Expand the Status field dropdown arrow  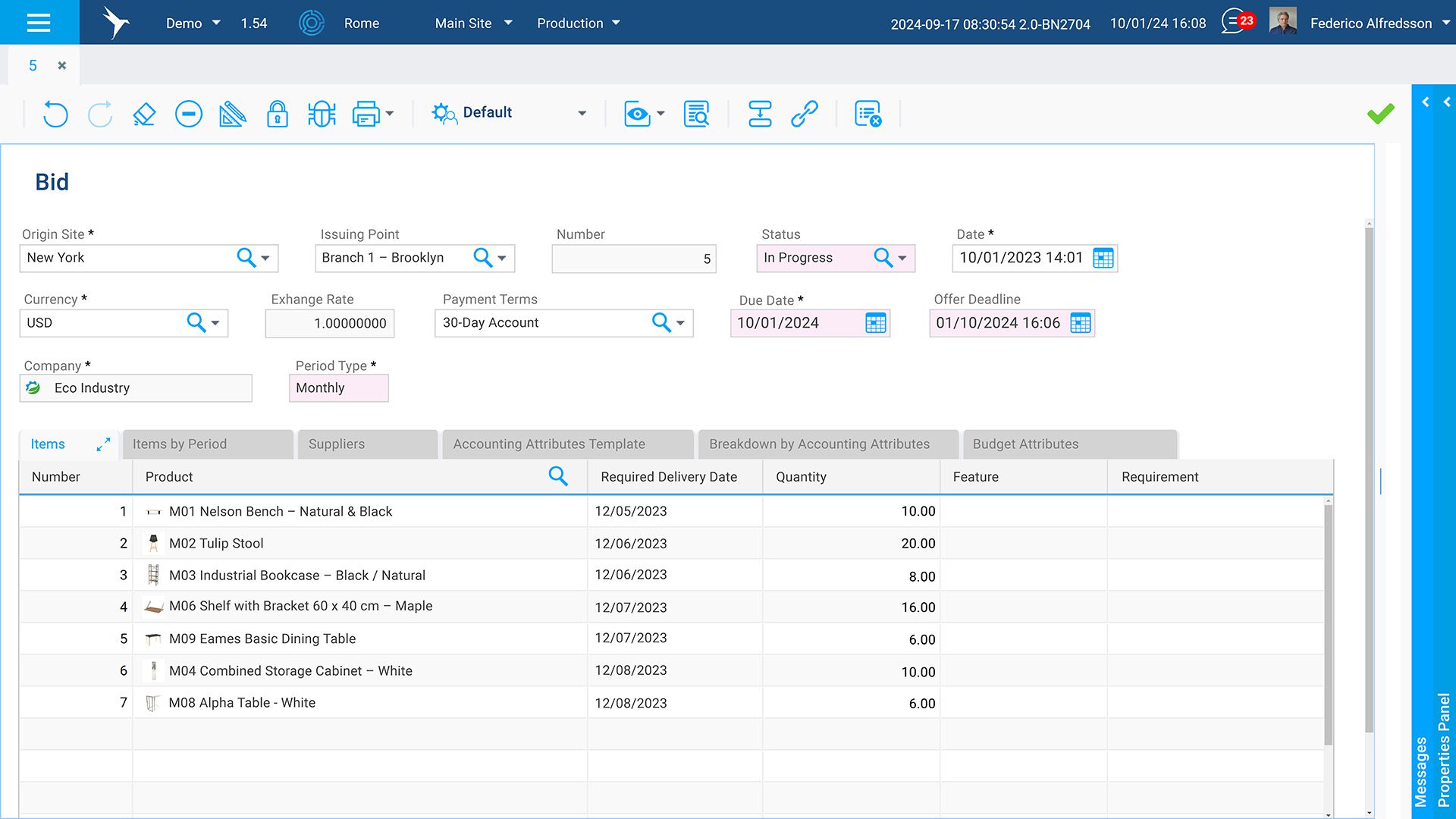902,259
